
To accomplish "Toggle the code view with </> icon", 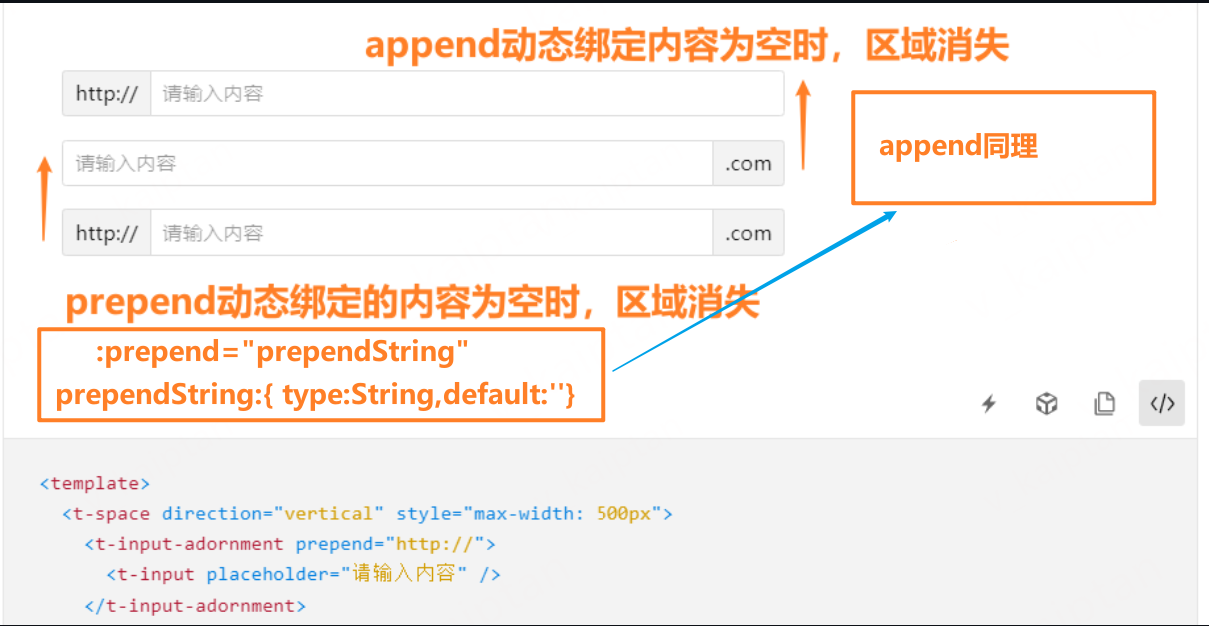I will tap(1161, 403).
